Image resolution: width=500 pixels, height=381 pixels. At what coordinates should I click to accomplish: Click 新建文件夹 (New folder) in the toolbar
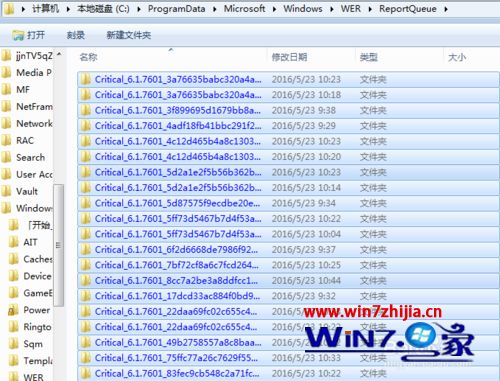tap(129, 35)
